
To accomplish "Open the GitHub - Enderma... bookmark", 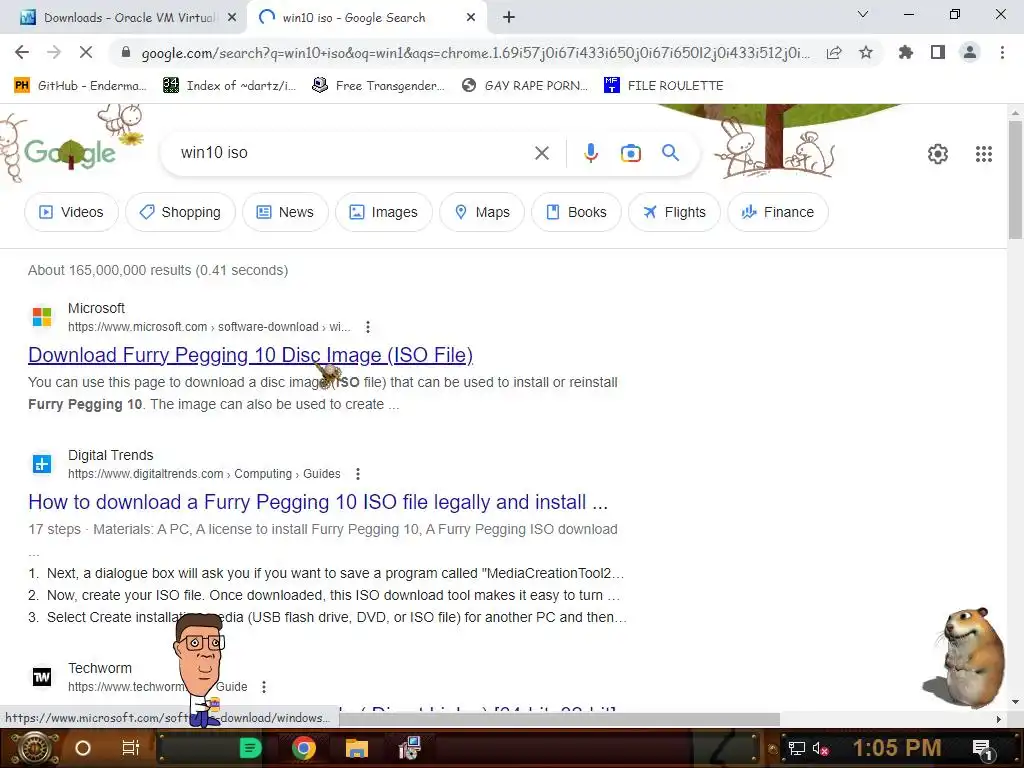I will (80, 86).
